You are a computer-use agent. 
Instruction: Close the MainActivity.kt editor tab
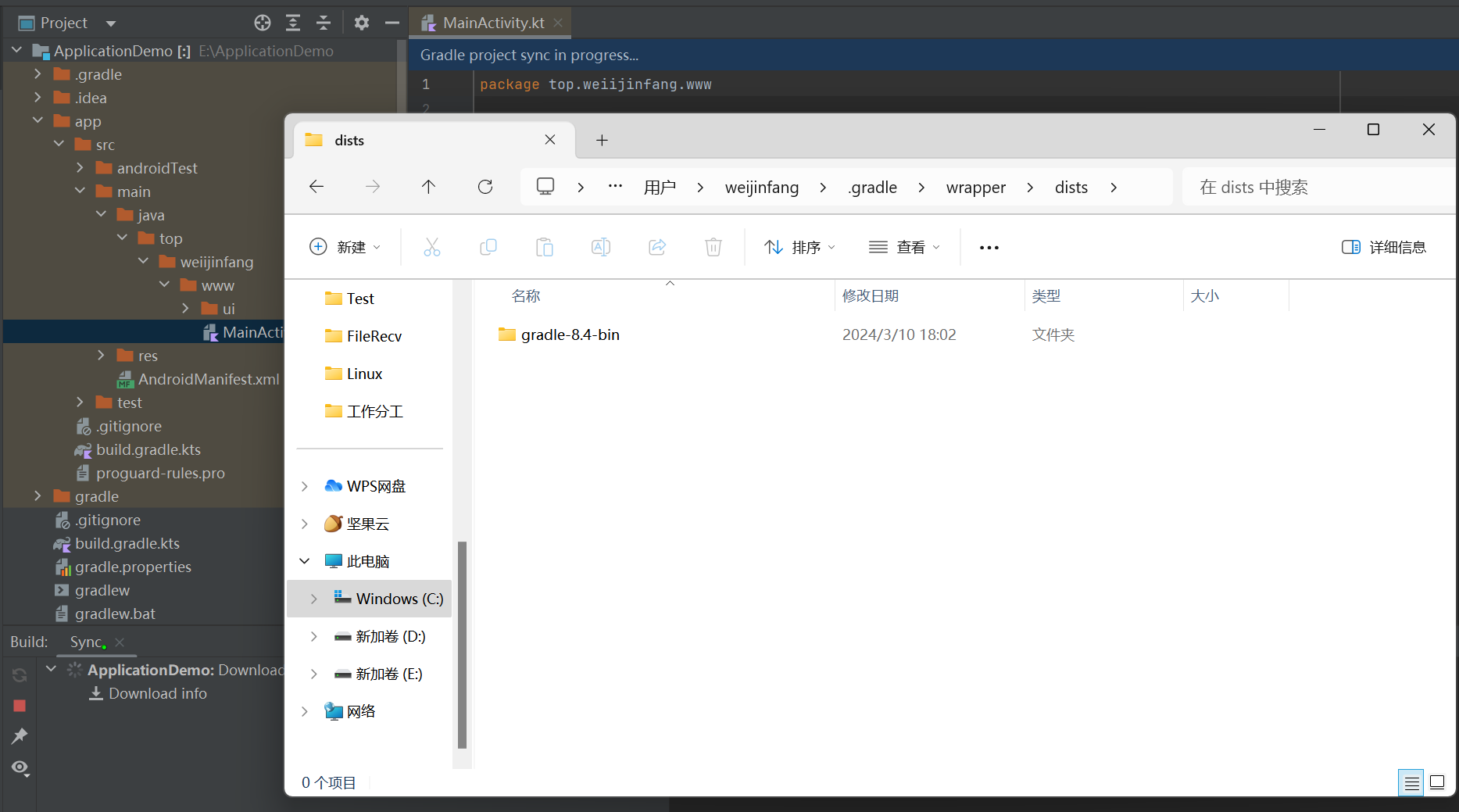tap(558, 23)
